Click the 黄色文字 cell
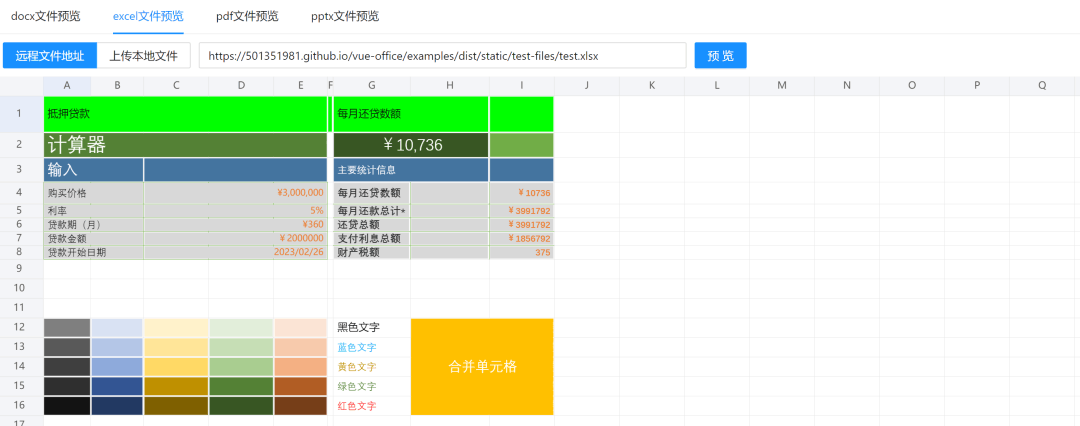The height and width of the screenshot is (426, 1080). (372, 367)
